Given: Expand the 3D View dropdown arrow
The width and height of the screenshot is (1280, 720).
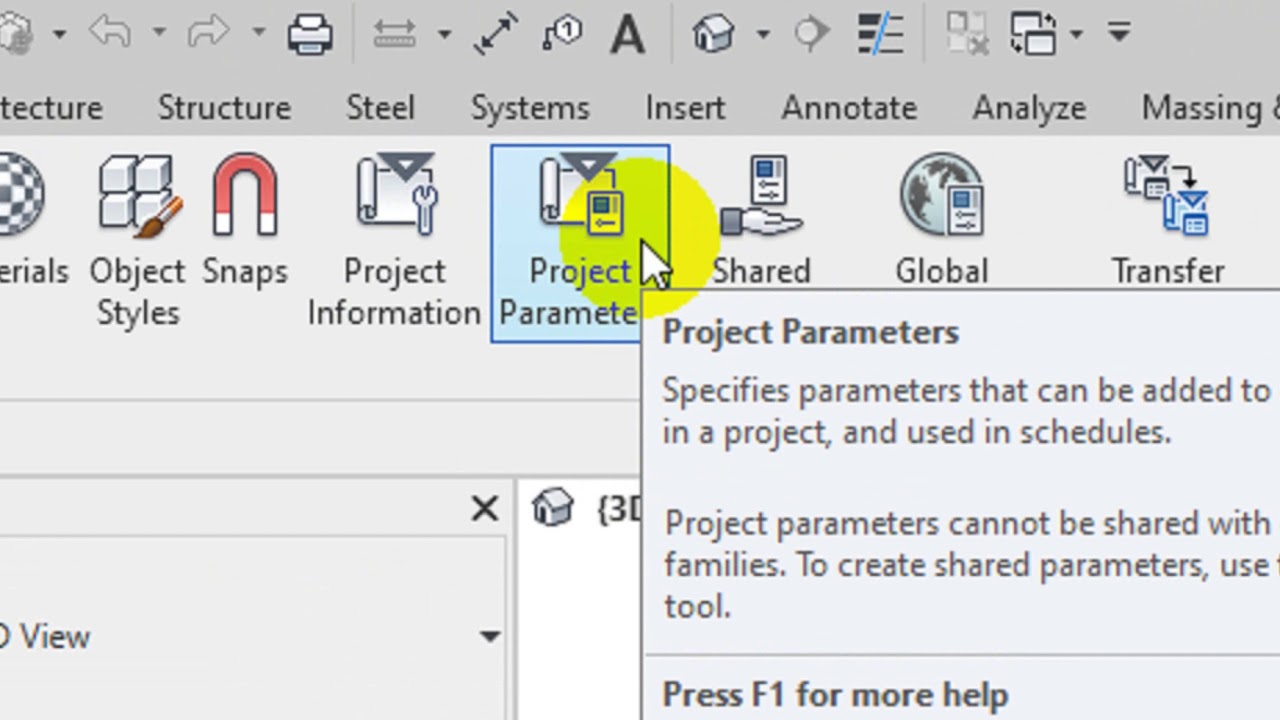Looking at the screenshot, I should click(763, 34).
